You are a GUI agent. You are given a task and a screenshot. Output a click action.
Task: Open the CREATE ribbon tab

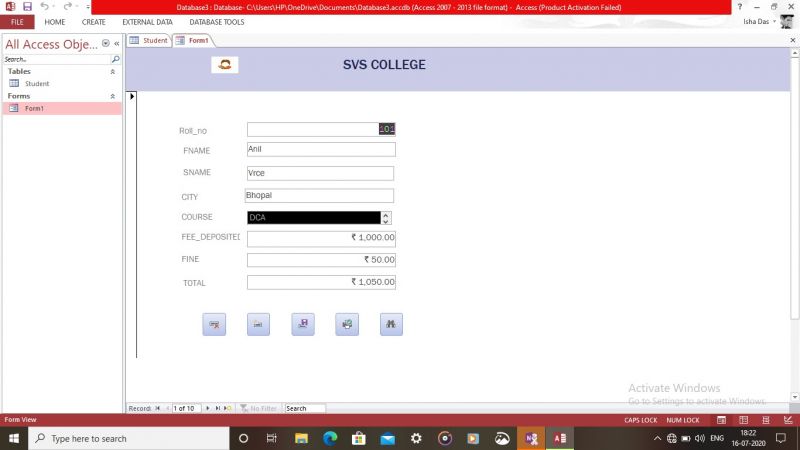point(94,22)
